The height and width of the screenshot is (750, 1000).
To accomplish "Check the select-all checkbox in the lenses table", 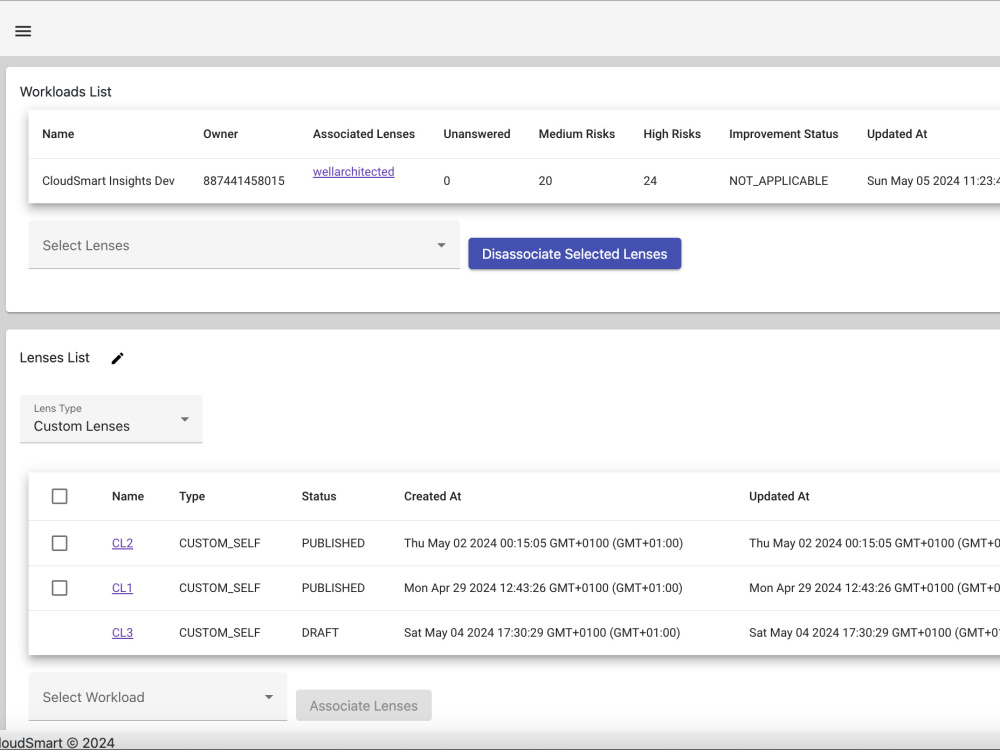I will pyautogui.click(x=59, y=496).
